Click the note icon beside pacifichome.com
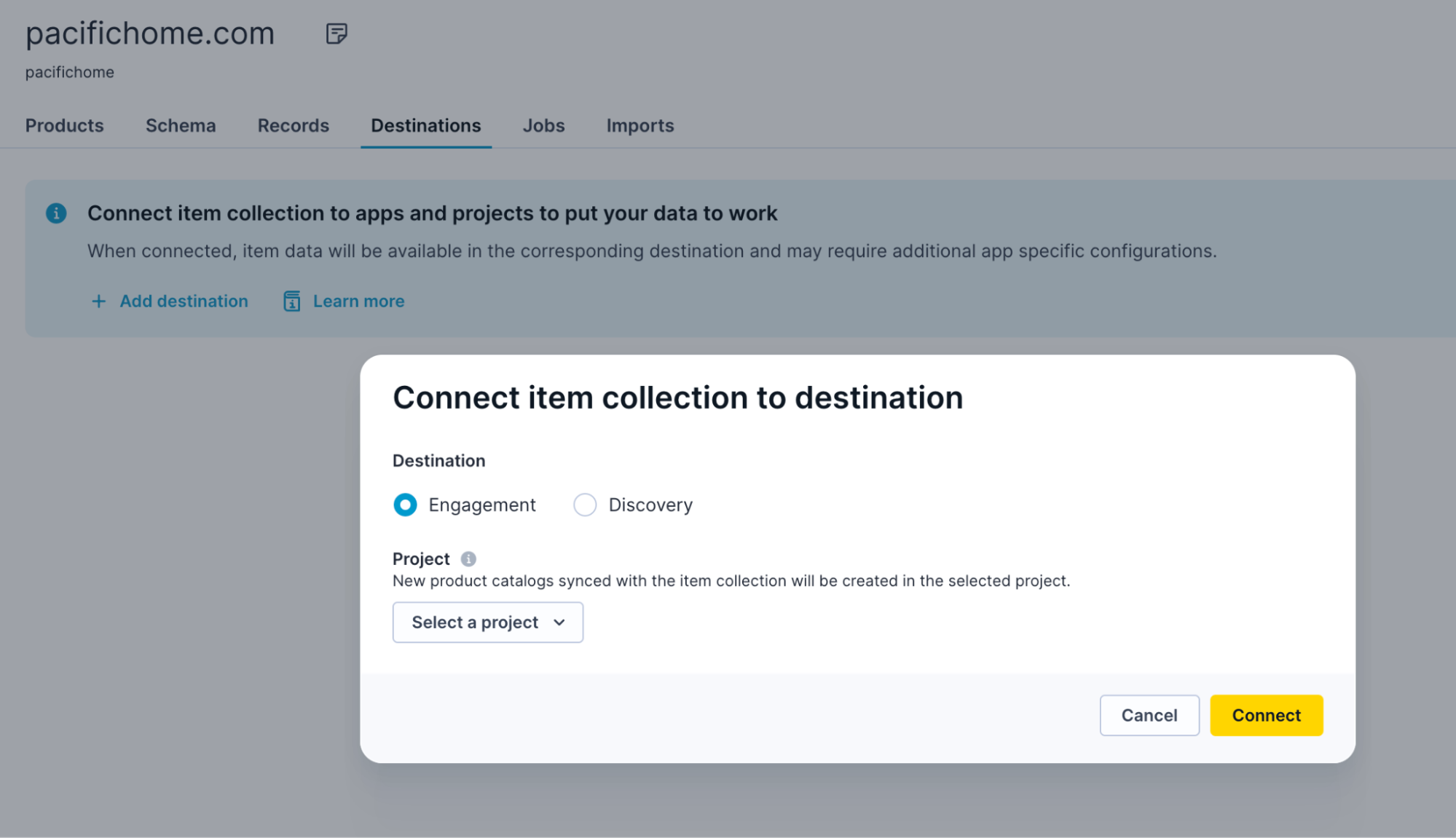 [x=337, y=33]
